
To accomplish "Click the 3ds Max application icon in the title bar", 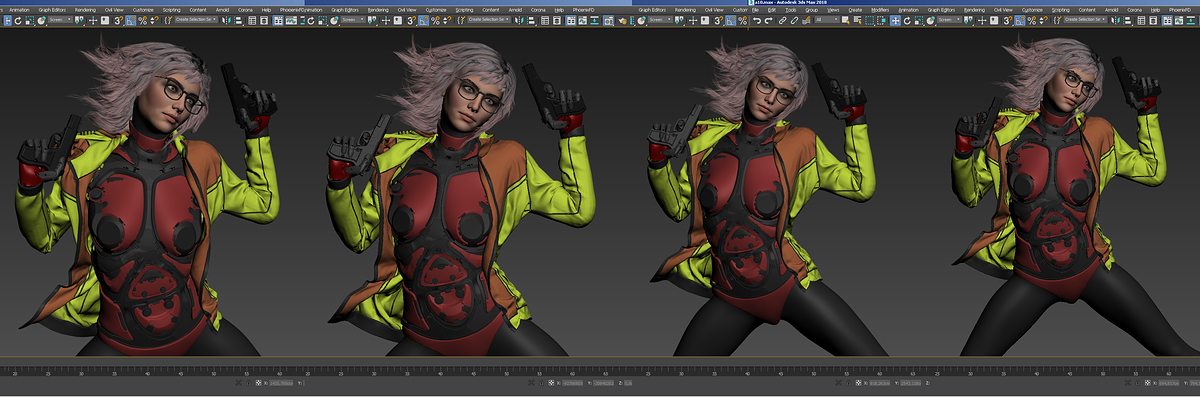I will (751, 3).
